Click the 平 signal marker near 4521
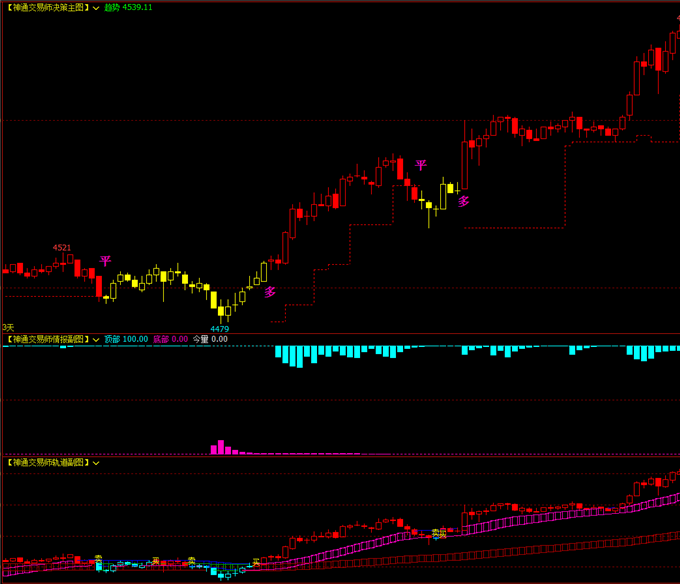680x584 pixels. tap(105, 261)
